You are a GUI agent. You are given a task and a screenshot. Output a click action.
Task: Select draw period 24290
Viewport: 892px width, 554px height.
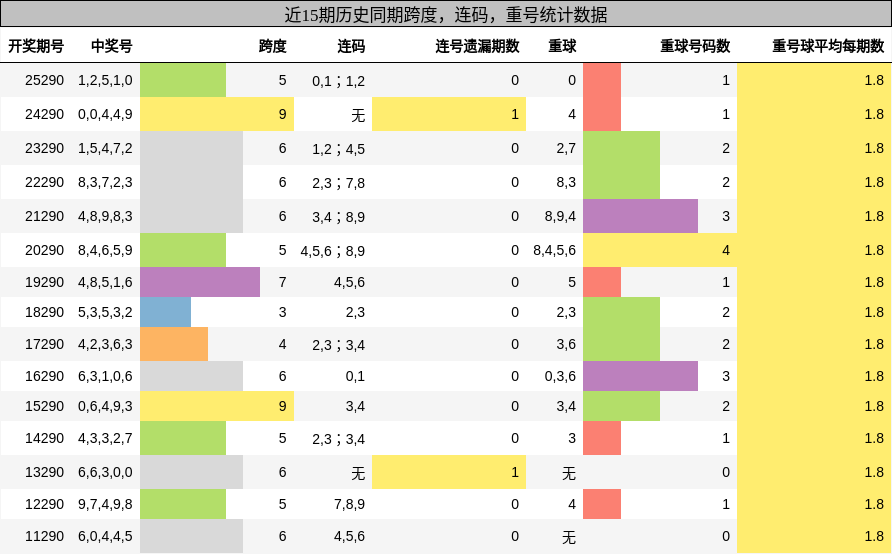pos(44,114)
